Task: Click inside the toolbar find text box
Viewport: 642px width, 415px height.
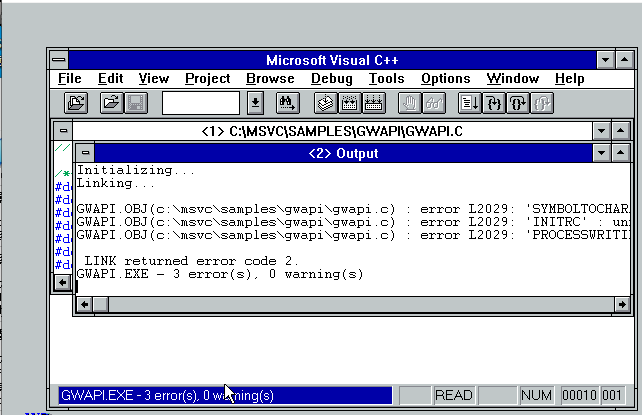Action: tap(201, 103)
